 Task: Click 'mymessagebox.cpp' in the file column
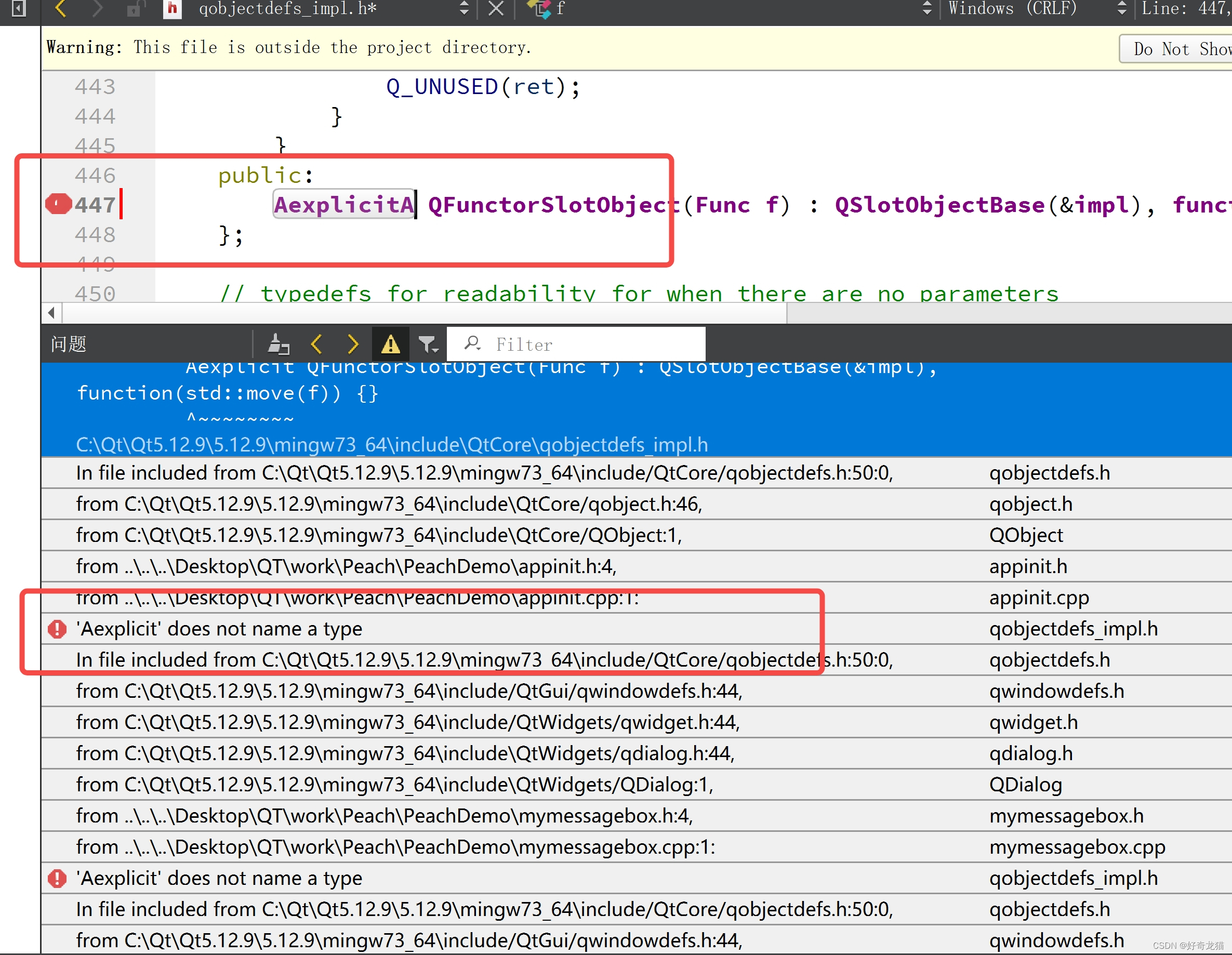pyautogui.click(x=1078, y=848)
